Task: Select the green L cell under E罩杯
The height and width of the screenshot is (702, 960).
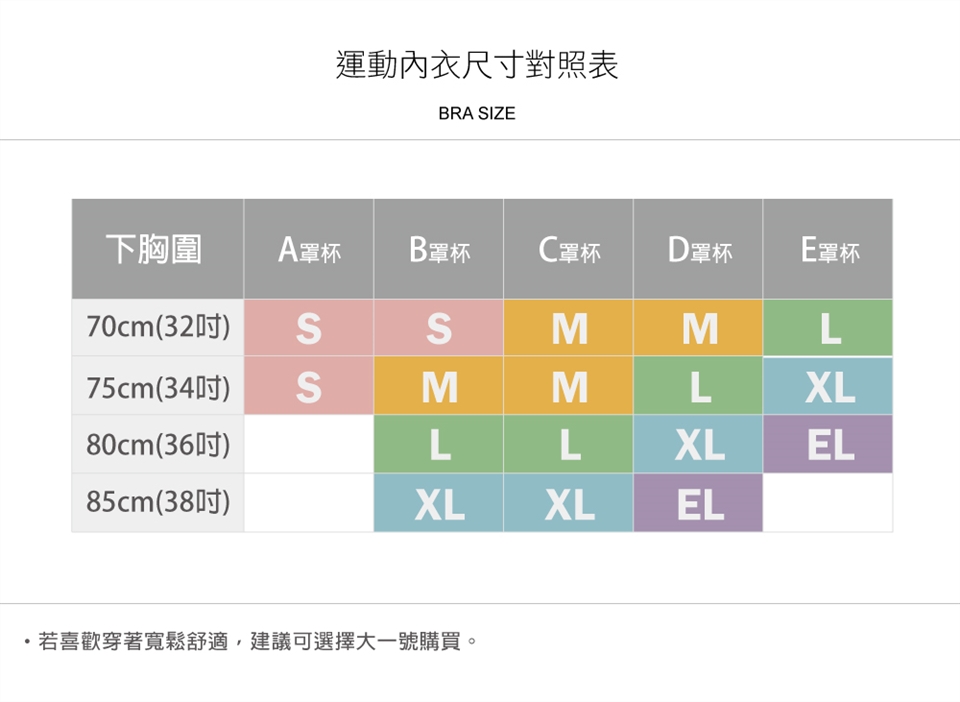Action: [829, 328]
